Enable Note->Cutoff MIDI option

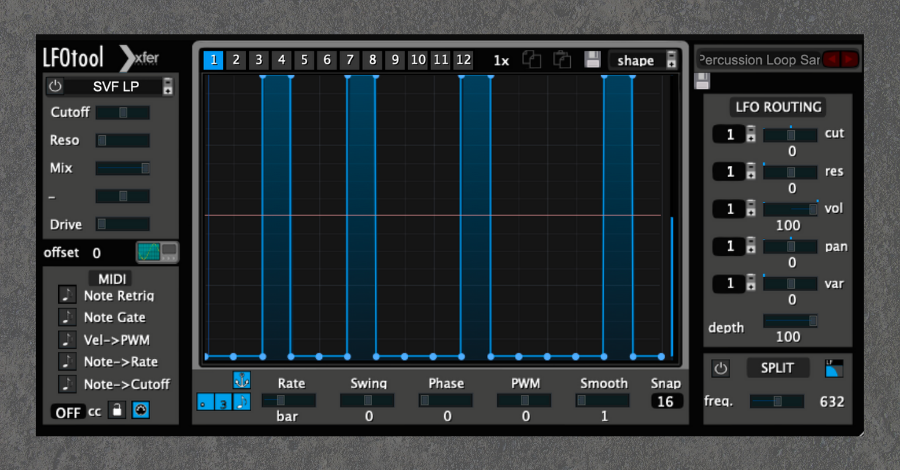pyautogui.click(x=67, y=384)
